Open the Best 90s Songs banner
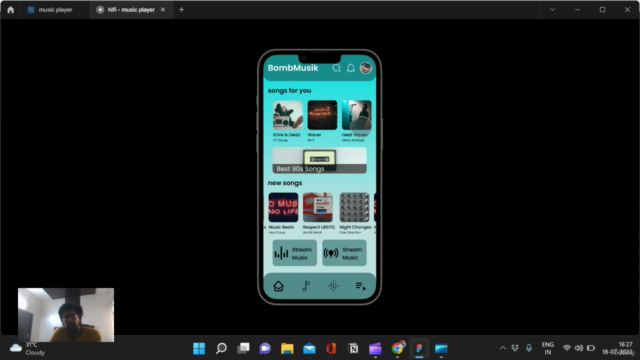640x360 pixels. click(320, 160)
